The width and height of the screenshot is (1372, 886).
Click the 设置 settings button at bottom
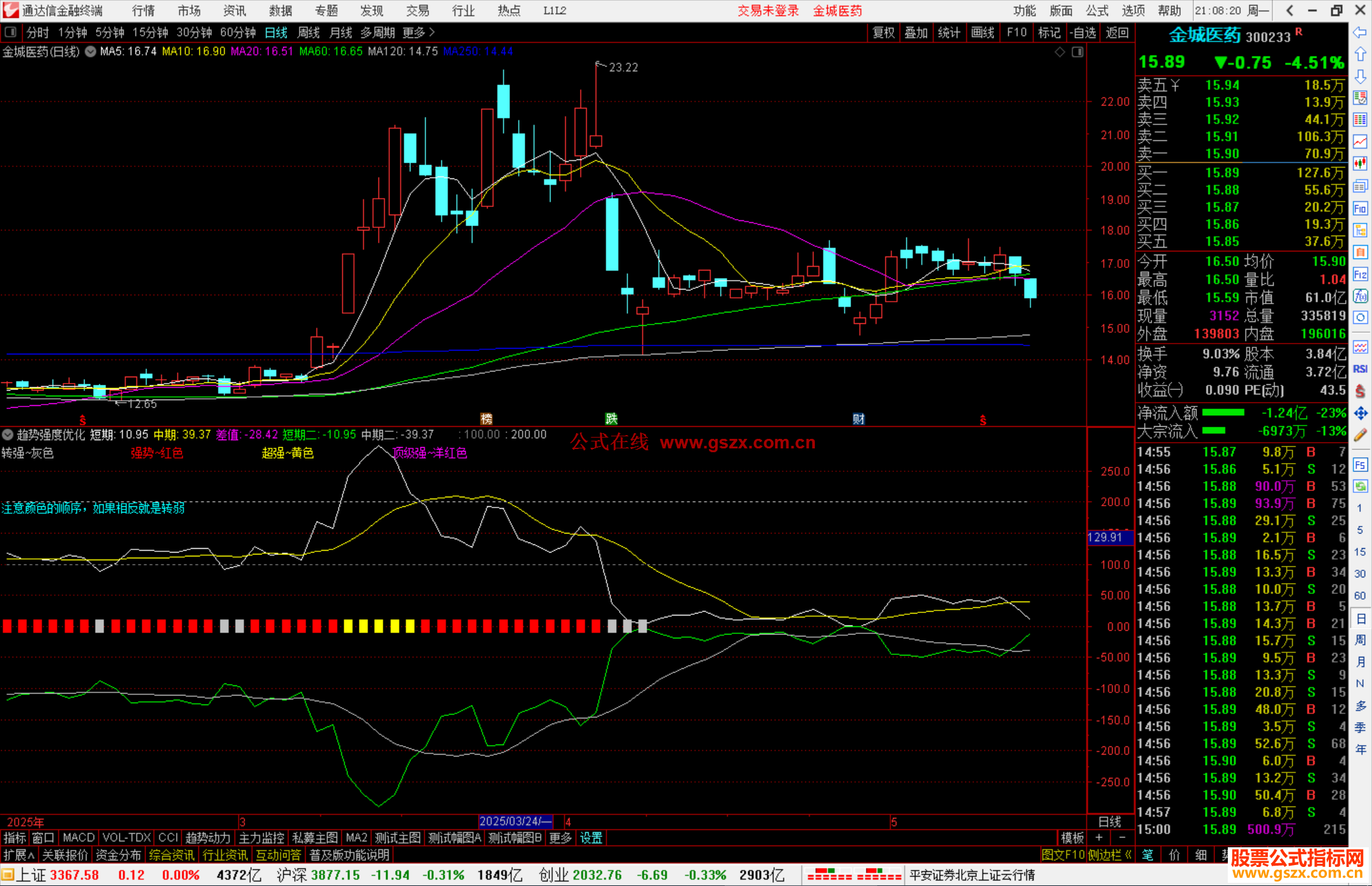591,838
